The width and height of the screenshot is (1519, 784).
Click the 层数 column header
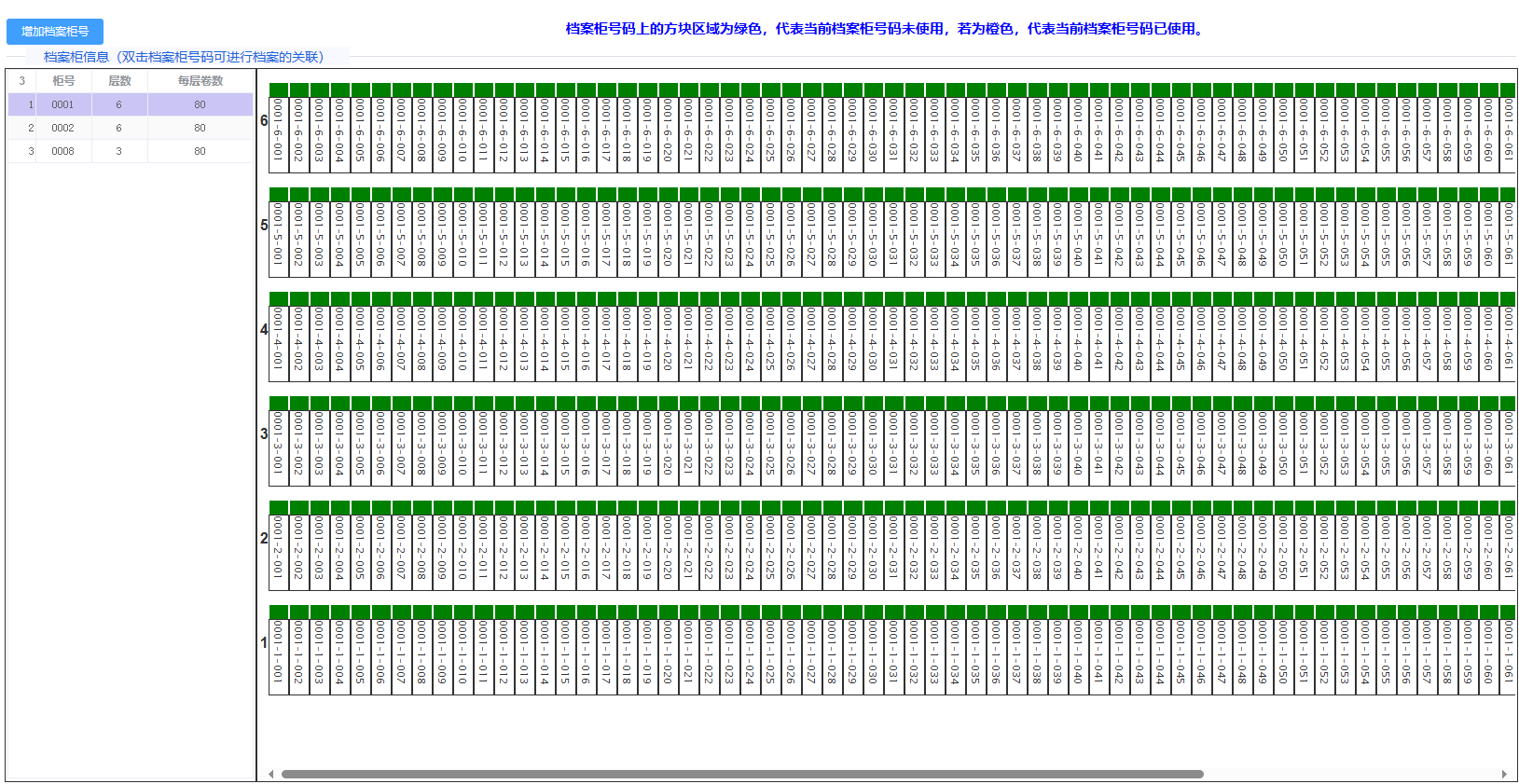click(x=119, y=81)
